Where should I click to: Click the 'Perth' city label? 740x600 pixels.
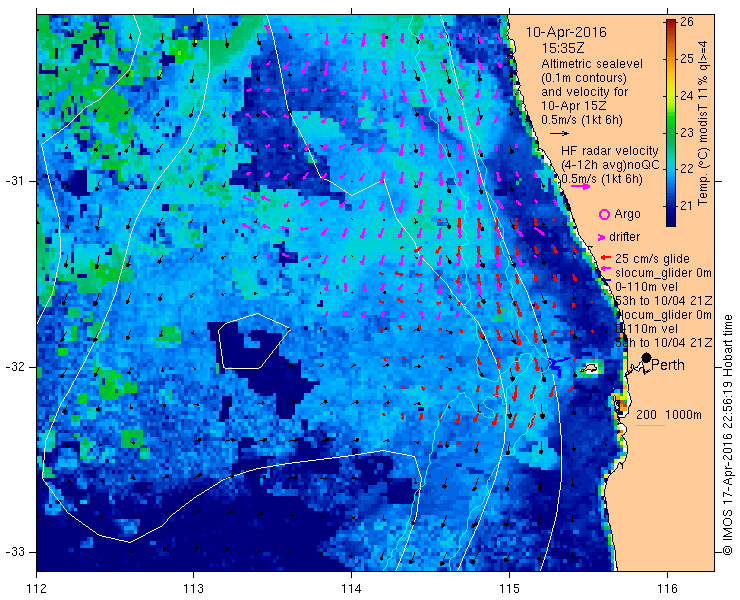[x=668, y=365]
